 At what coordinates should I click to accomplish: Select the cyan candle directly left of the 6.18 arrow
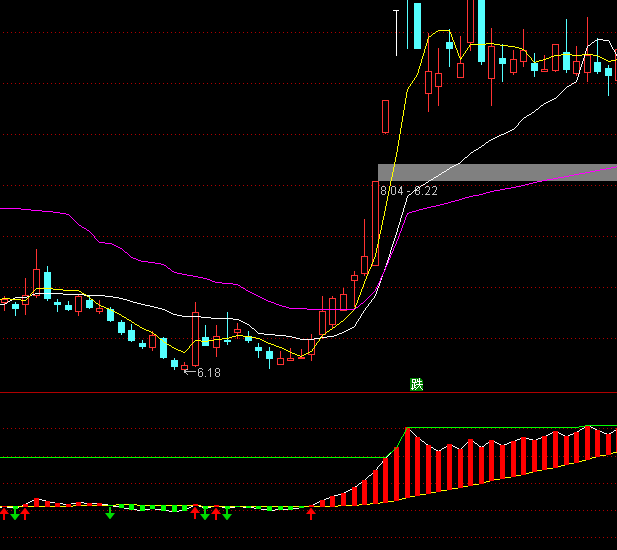click(x=175, y=363)
